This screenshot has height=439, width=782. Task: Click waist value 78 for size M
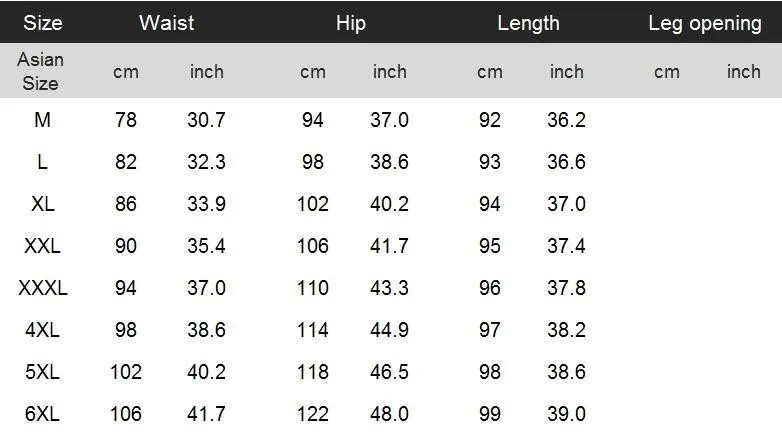click(x=126, y=120)
